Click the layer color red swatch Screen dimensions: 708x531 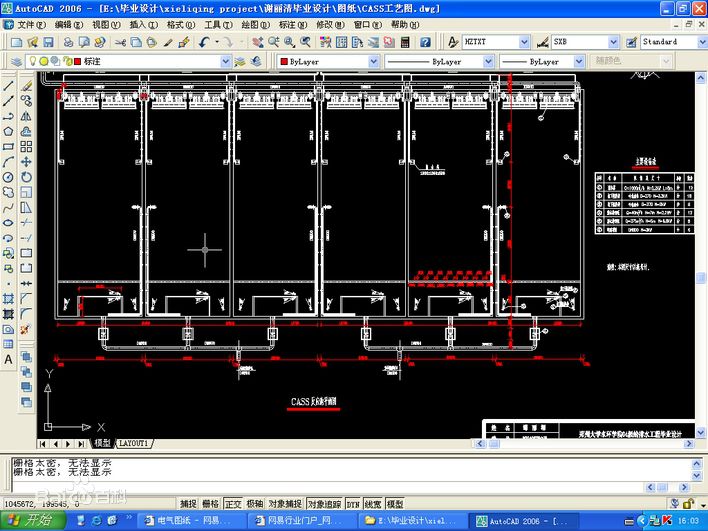[77, 61]
